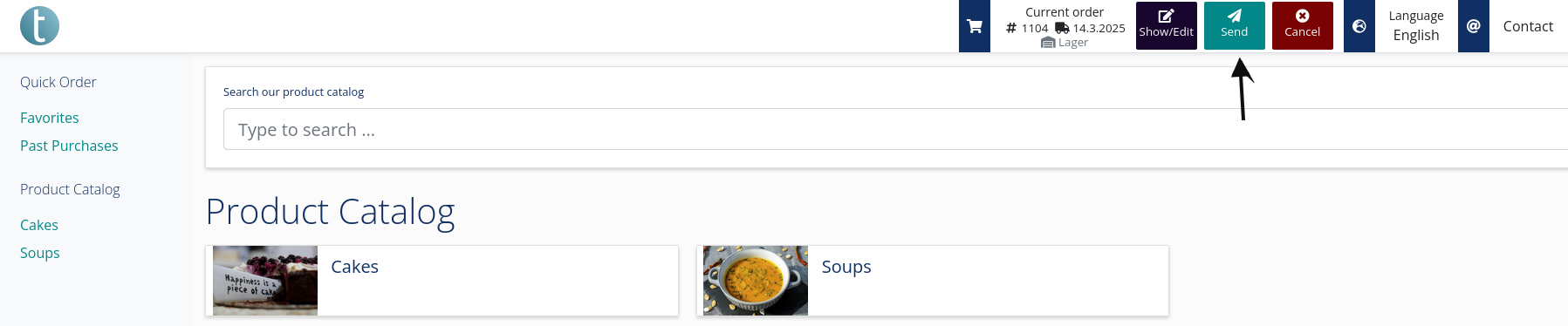This screenshot has height=326, width=1568.
Task: Open the Cakes category card title
Action: tap(354, 267)
